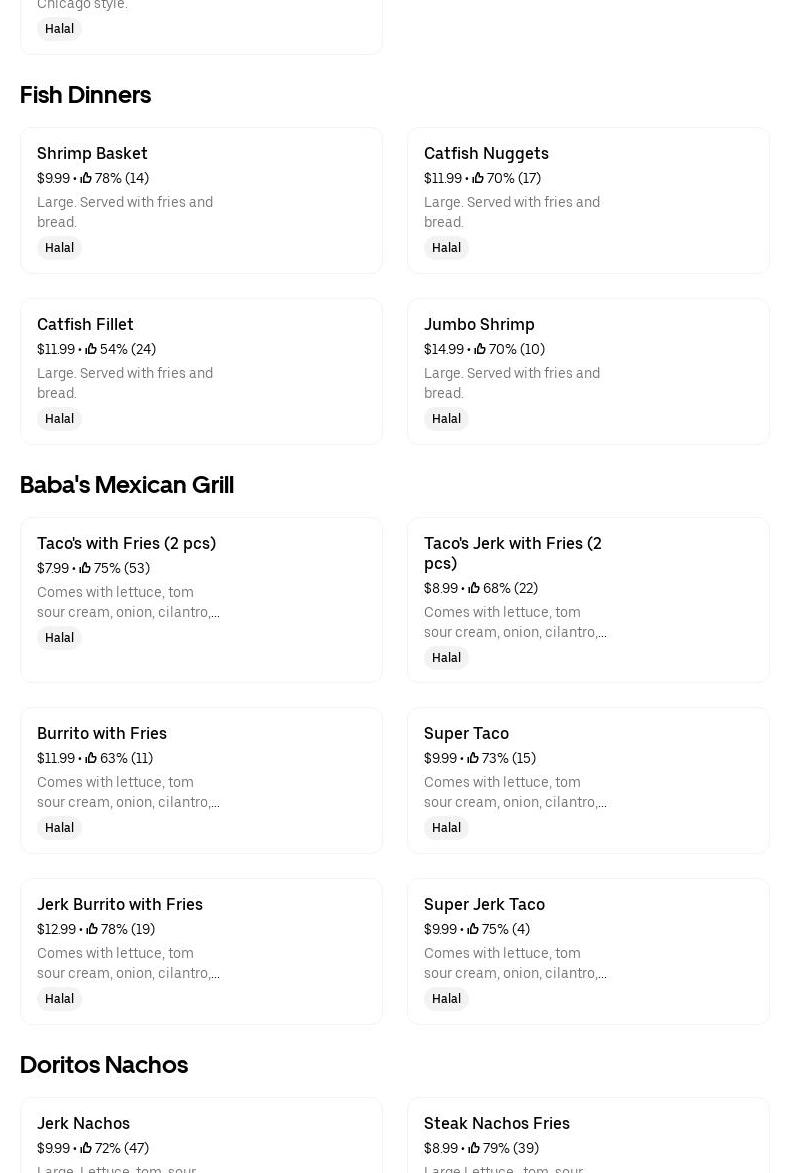
Task: Click the thumbs-up icon on Shrimp Basket
Action: click(86, 178)
